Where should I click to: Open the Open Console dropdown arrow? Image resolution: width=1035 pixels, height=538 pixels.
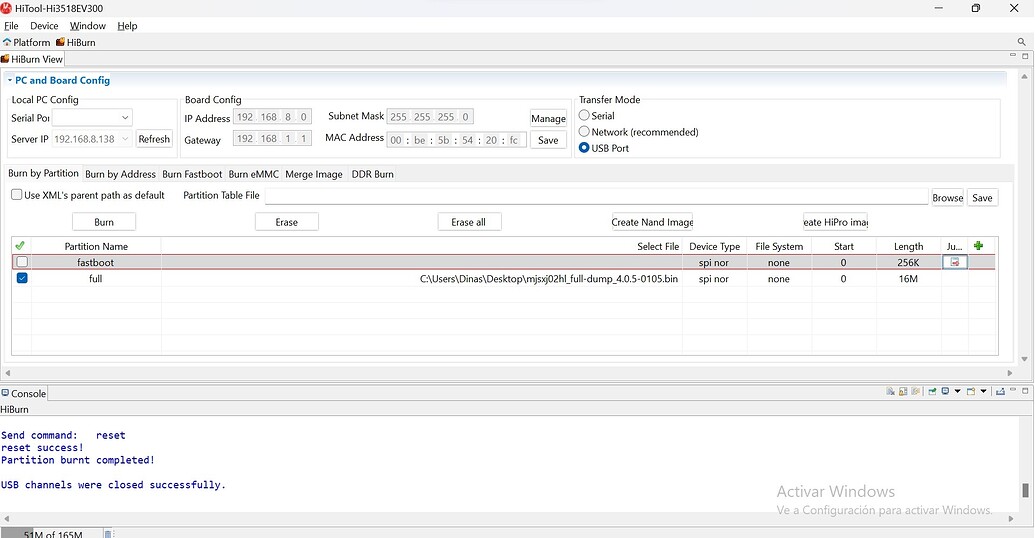(984, 391)
